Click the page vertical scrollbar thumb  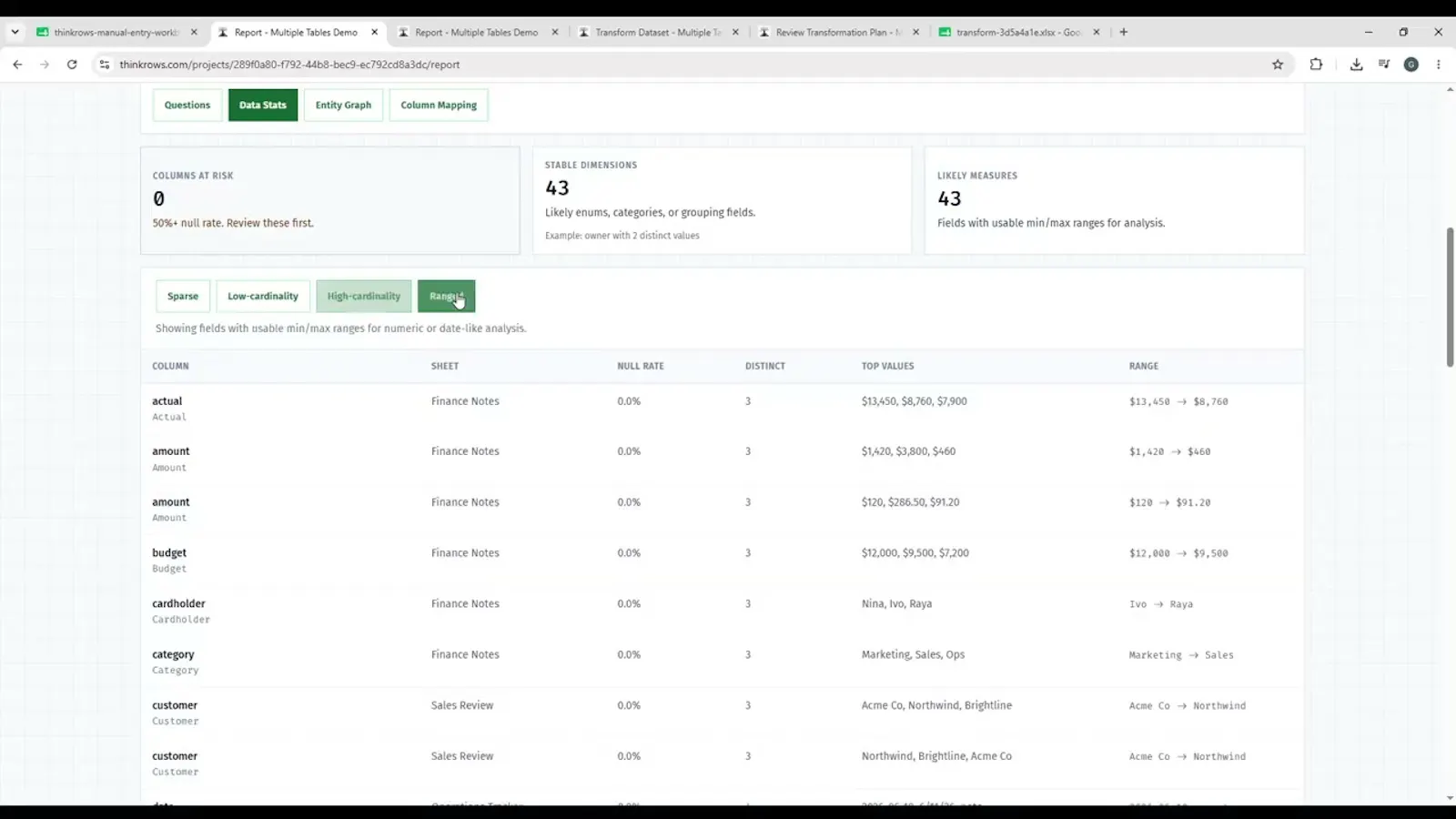pyautogui.click(x=1450, y=297)
